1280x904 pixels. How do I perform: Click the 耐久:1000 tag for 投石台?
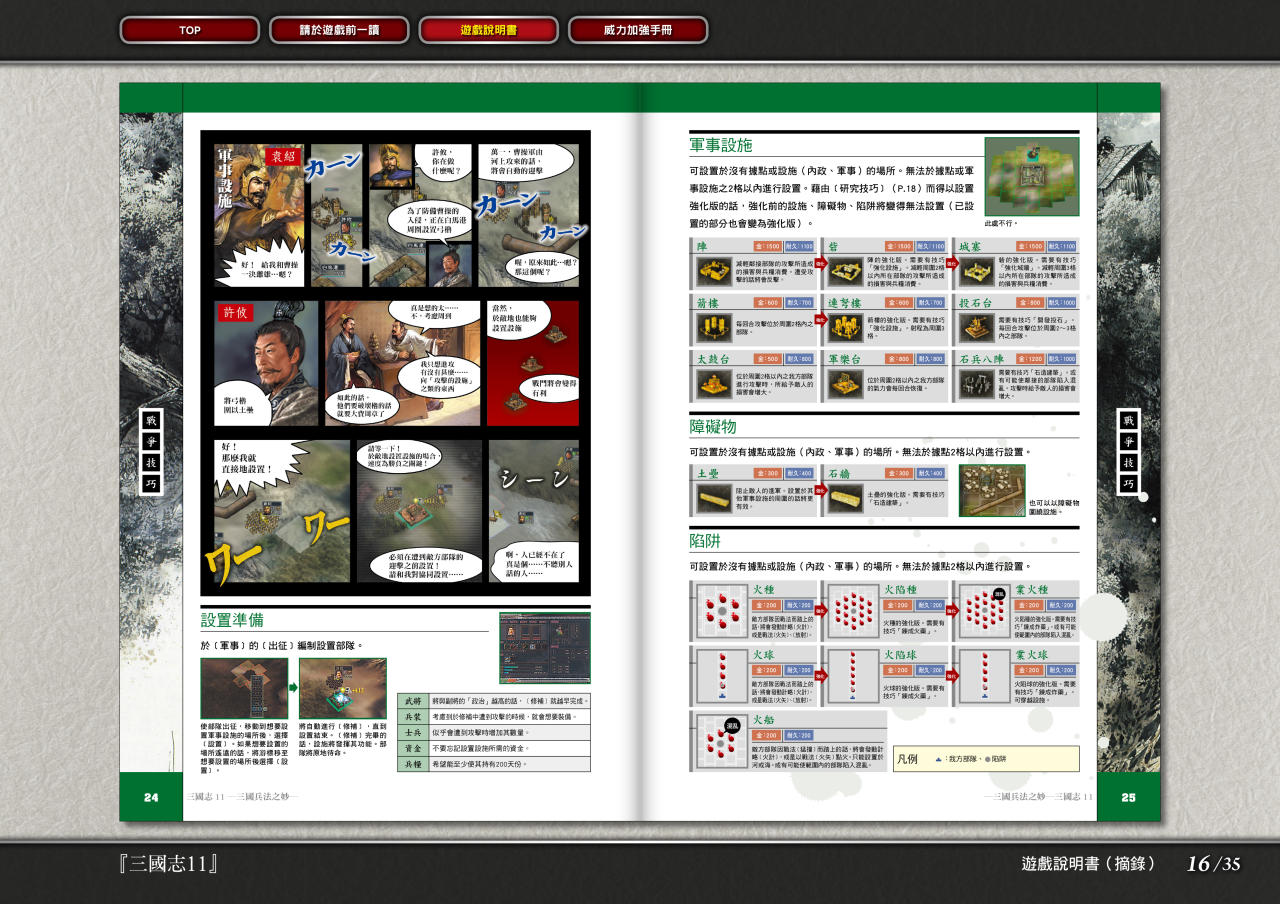coord(1063,302)
